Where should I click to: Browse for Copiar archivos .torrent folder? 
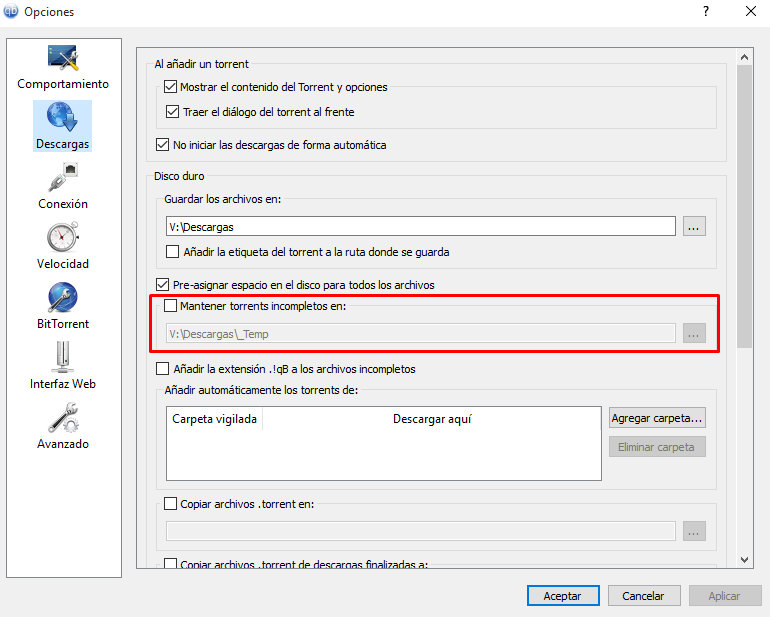694,531
